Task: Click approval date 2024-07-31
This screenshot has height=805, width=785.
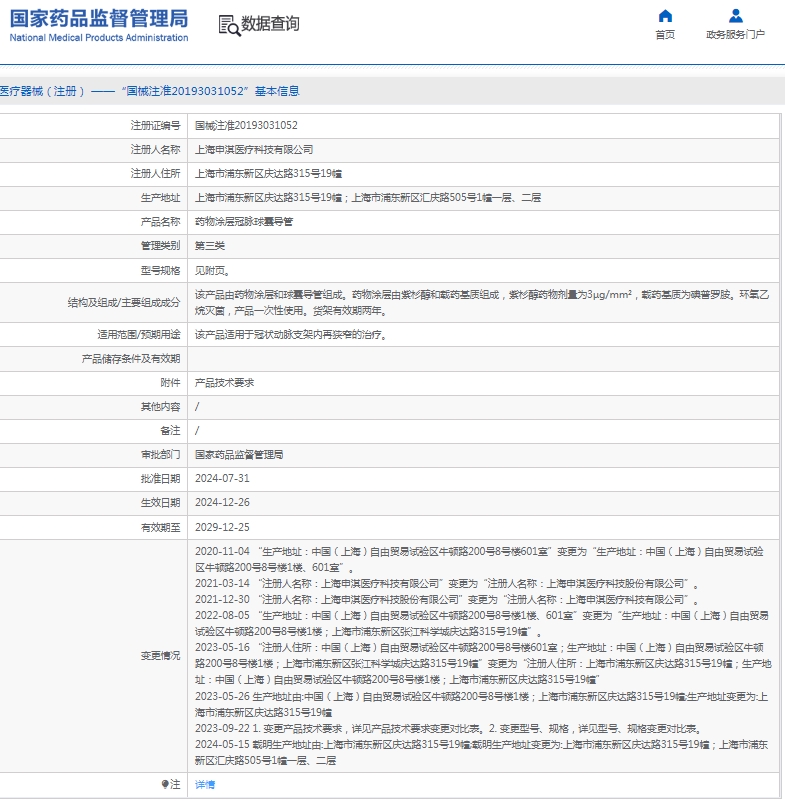Action: pyautogui.click(x=222, y=478)
